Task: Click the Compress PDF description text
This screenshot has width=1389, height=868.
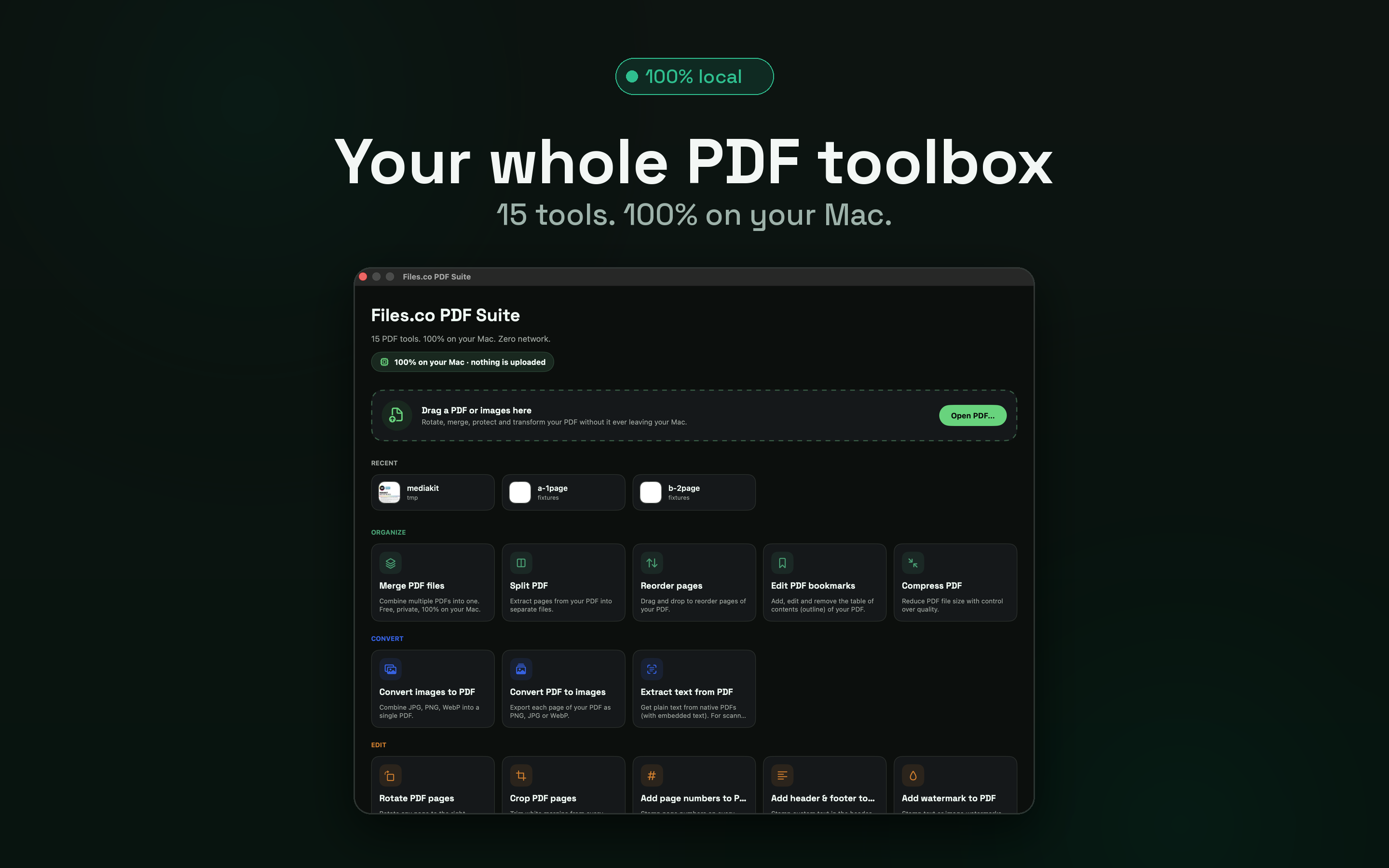Action: 952,605
